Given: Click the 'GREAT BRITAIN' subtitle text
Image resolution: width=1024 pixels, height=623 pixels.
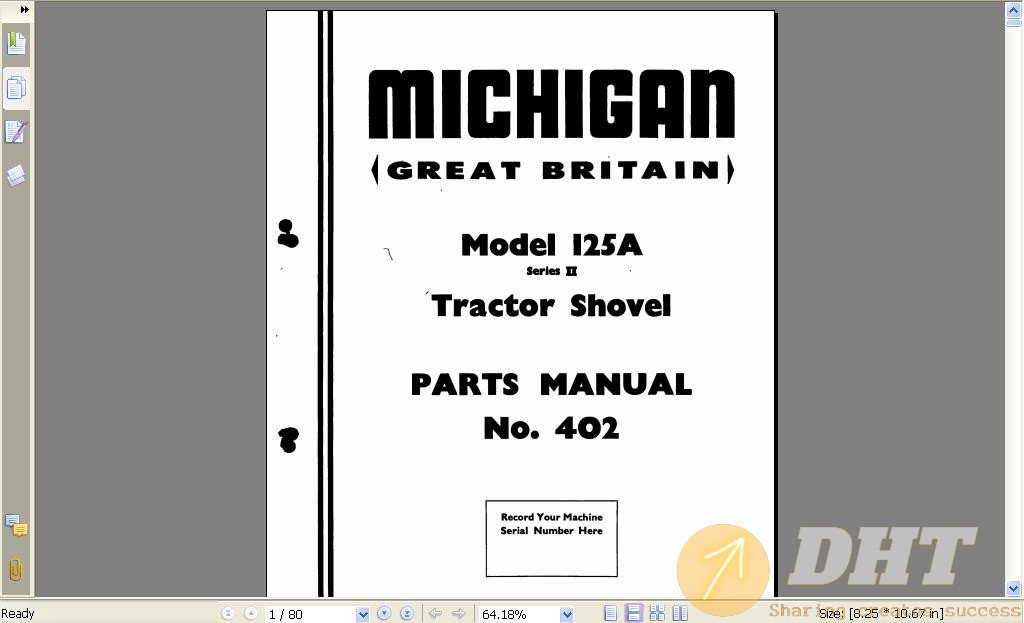Looking at the screenshot, I should pos(552,170).
